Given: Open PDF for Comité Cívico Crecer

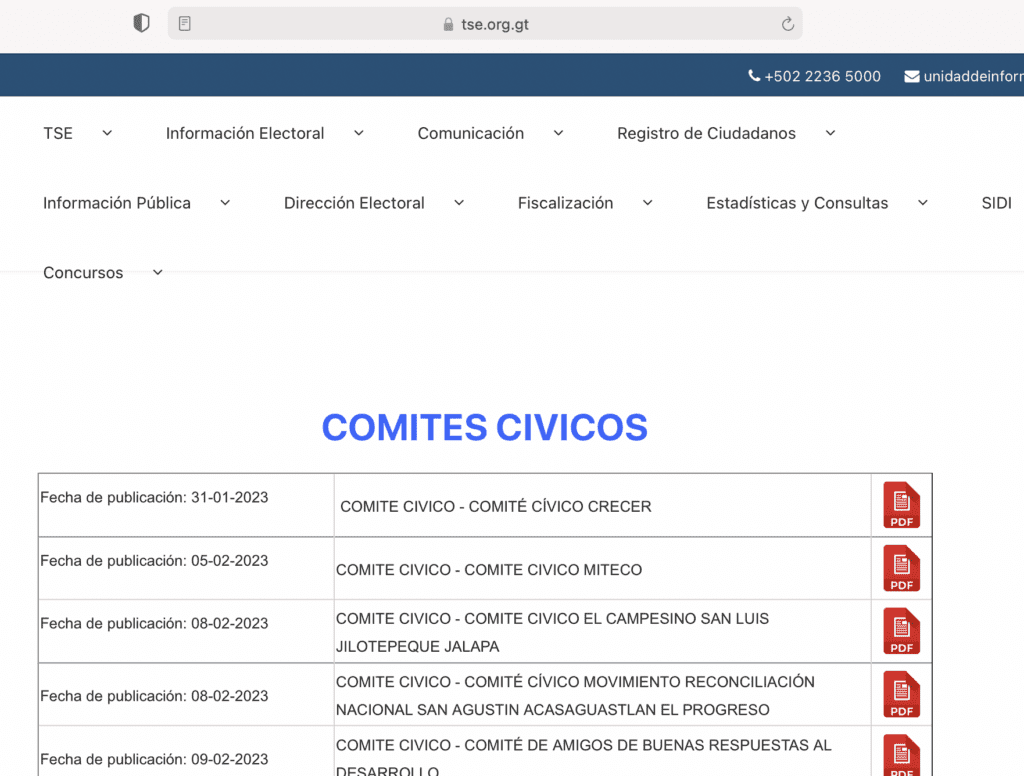Looking at the screenshot, I should [901, 506].
